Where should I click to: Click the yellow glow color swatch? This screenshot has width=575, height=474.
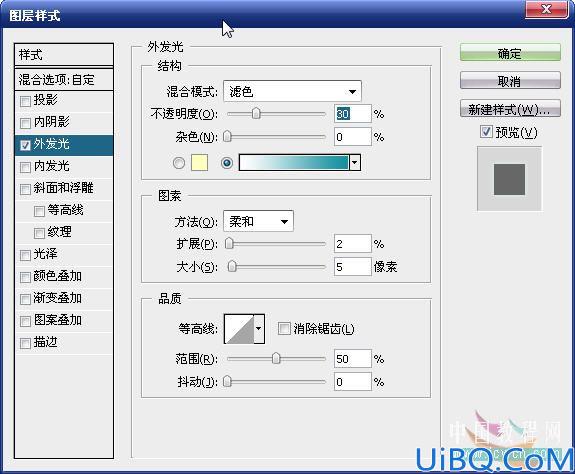coord(199,163)
